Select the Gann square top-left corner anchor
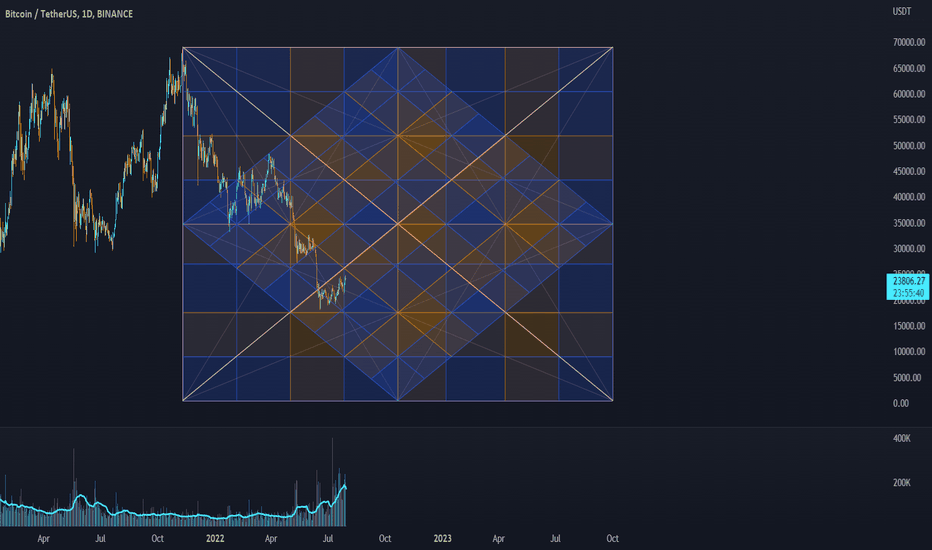 coord(182,48)
